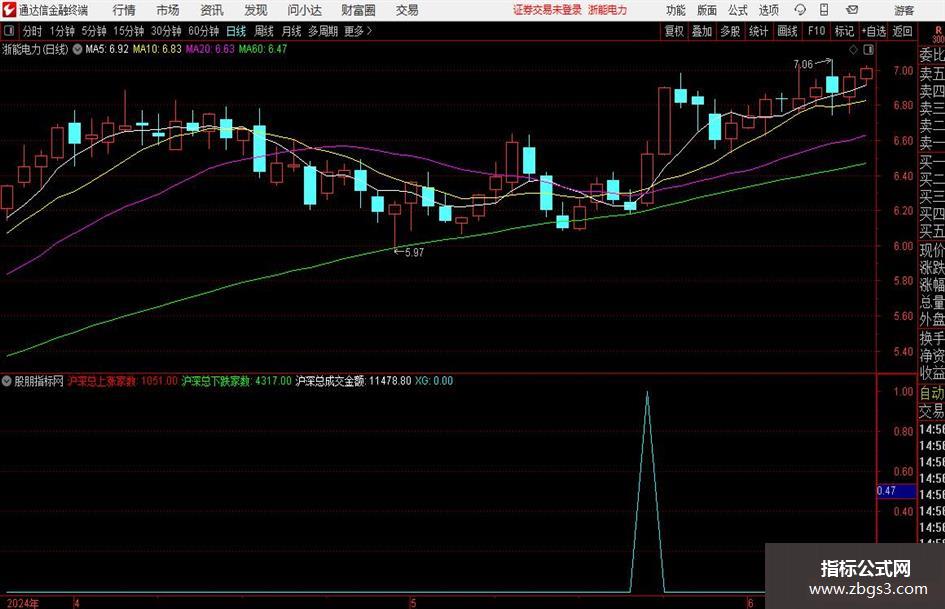Click the 统计 statistics toolbar button
The width and height of the screenshot is (945, 609).
(x=758, y=31)
